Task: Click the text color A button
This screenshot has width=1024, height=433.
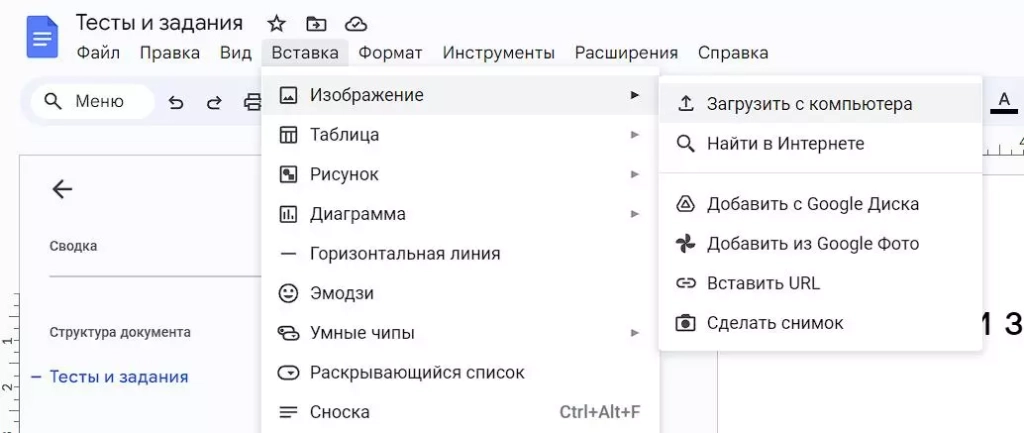Action: (x=1004, y=102)
